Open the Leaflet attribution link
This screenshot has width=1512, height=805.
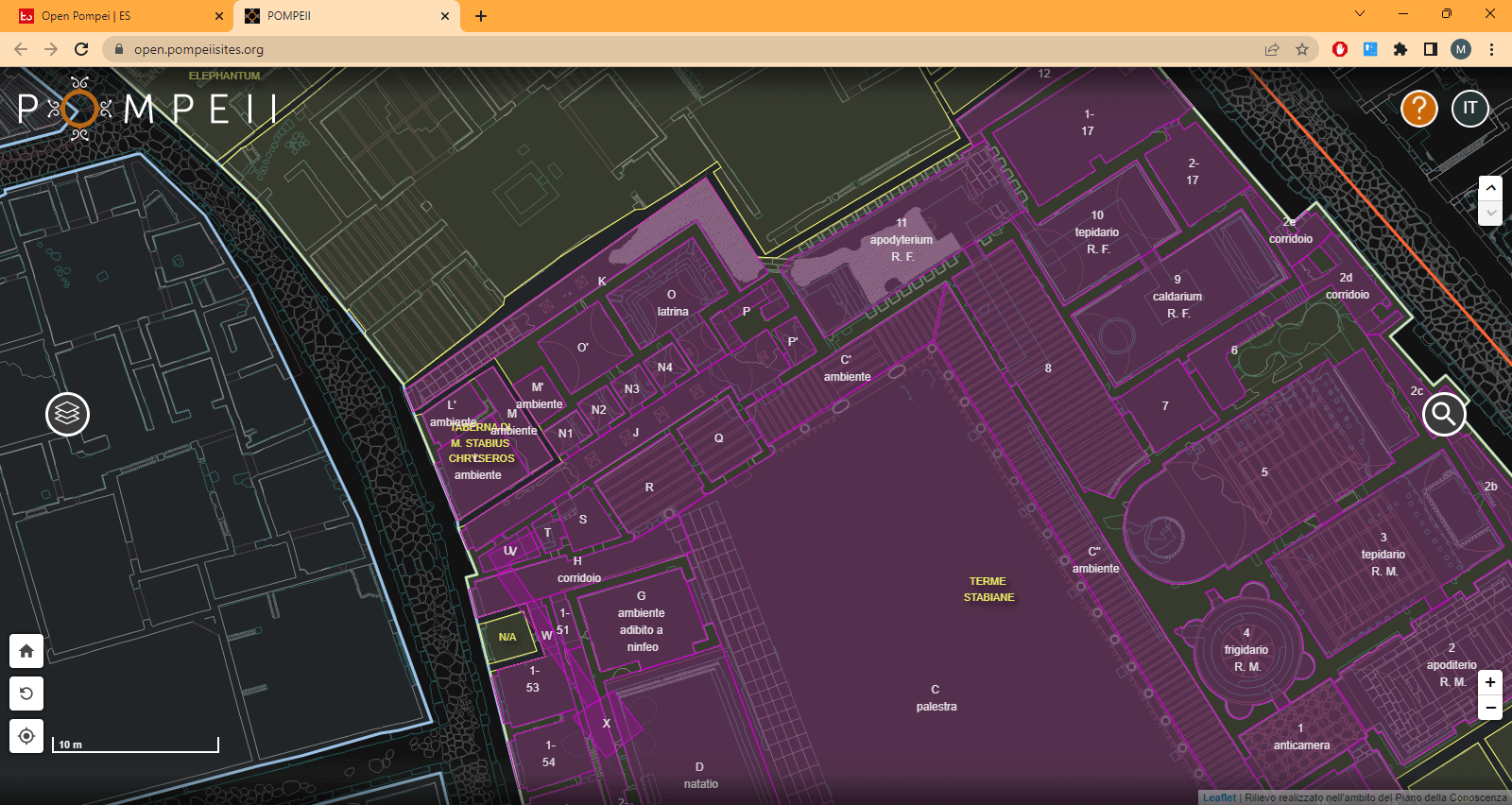(1218, 797)
